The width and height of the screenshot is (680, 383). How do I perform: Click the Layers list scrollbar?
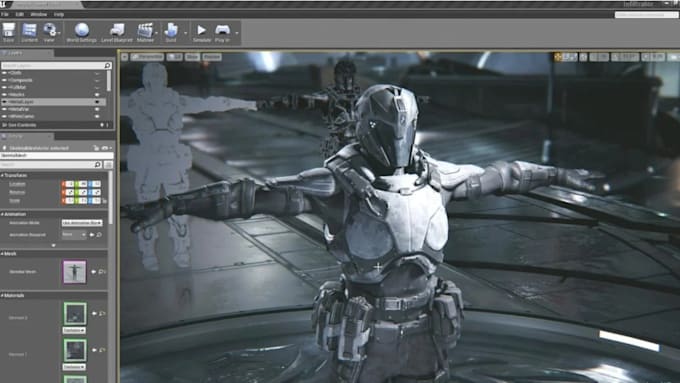pos(108,81)
